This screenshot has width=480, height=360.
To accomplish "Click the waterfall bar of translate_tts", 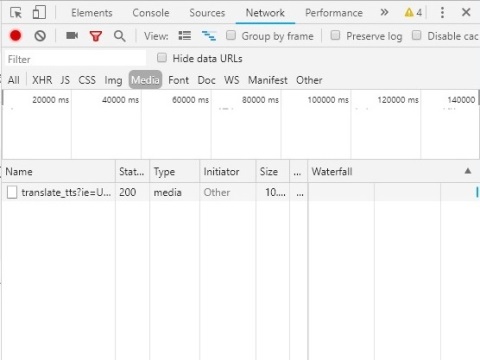I will 477,192.
